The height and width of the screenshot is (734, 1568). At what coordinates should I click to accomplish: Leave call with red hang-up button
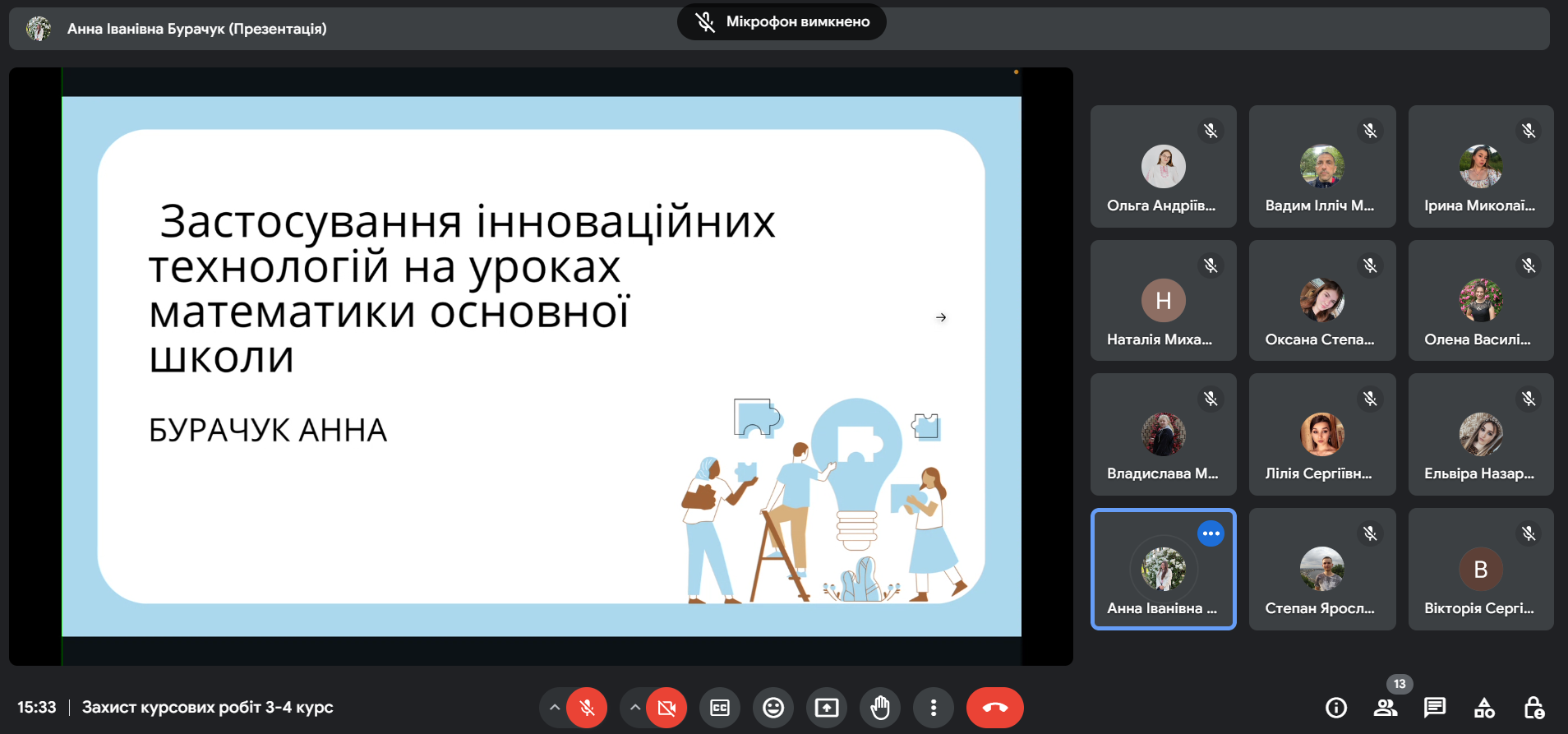(995, 708)
